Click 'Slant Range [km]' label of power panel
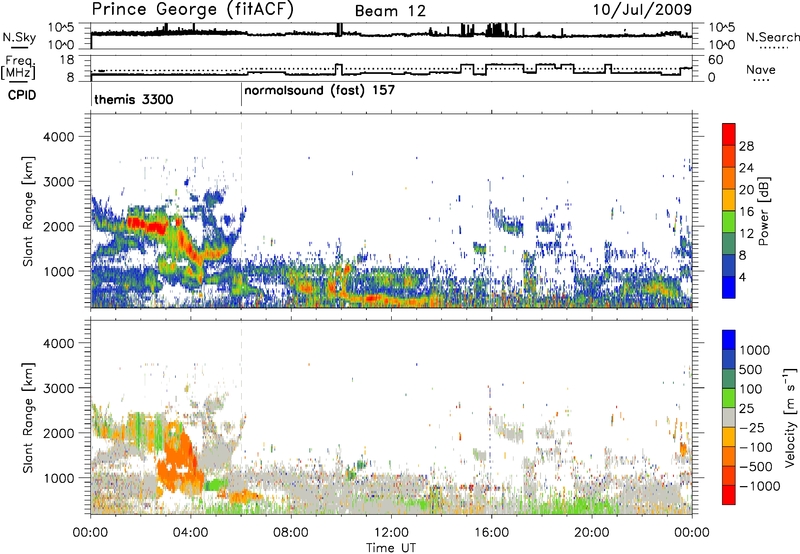 (28, 211)
